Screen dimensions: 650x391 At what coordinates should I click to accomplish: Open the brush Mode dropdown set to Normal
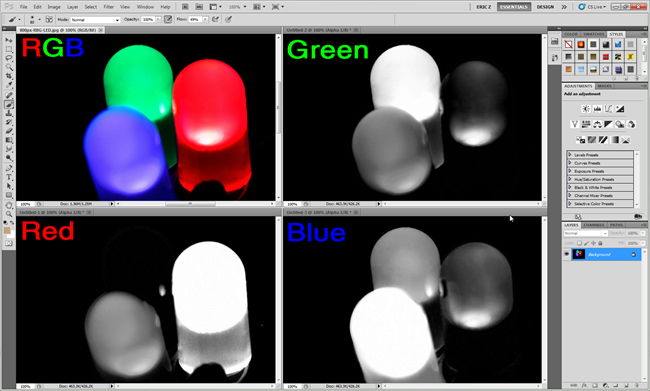pos(95,20)
